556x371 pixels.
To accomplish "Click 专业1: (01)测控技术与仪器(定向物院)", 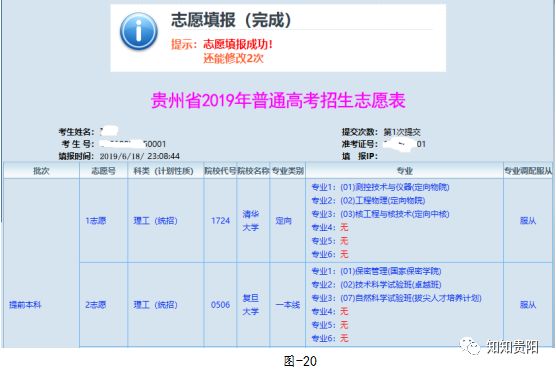I will pyautogui.click(x=380, y=187).
